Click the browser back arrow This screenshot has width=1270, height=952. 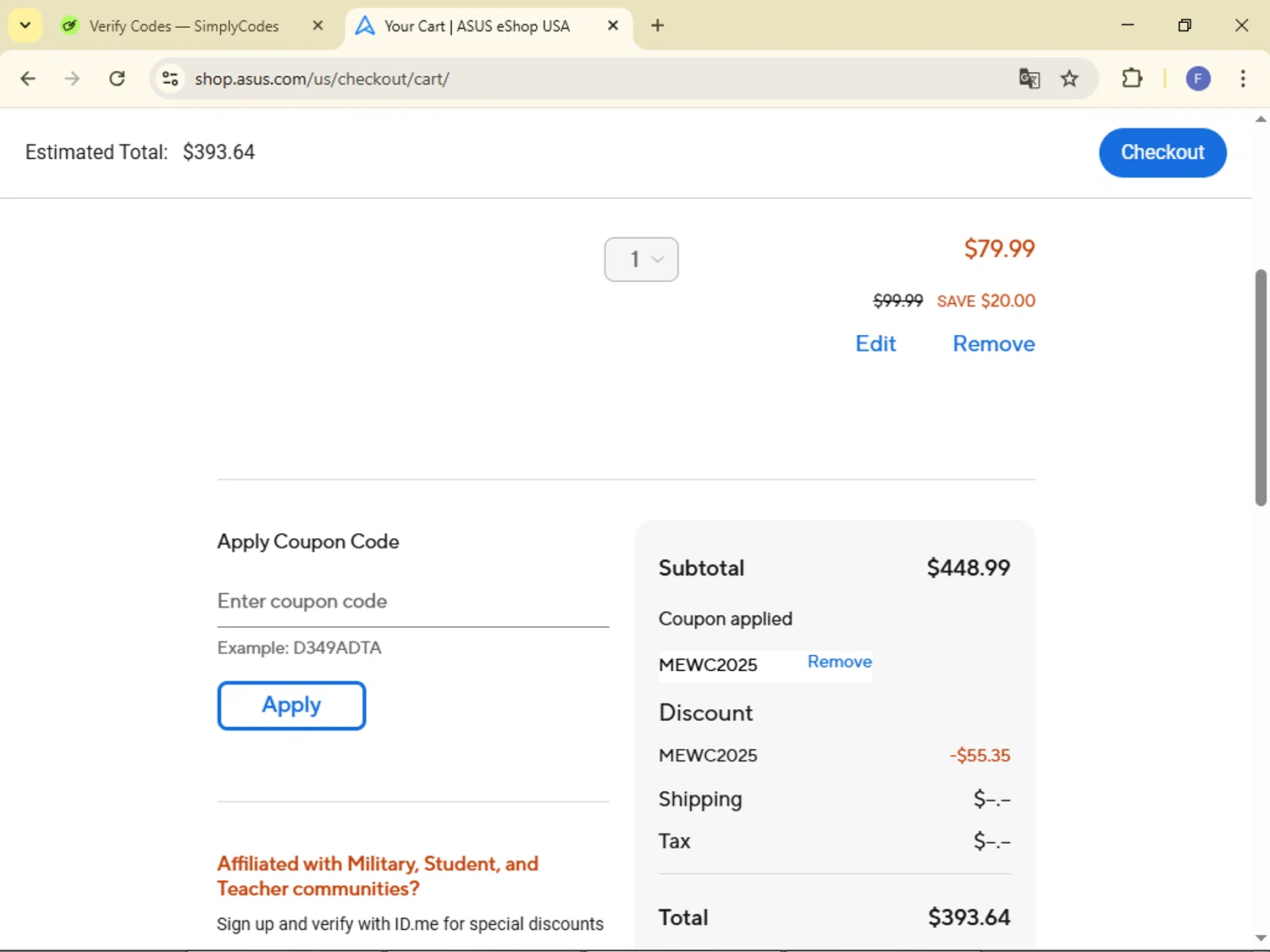(x=28, y=79)
